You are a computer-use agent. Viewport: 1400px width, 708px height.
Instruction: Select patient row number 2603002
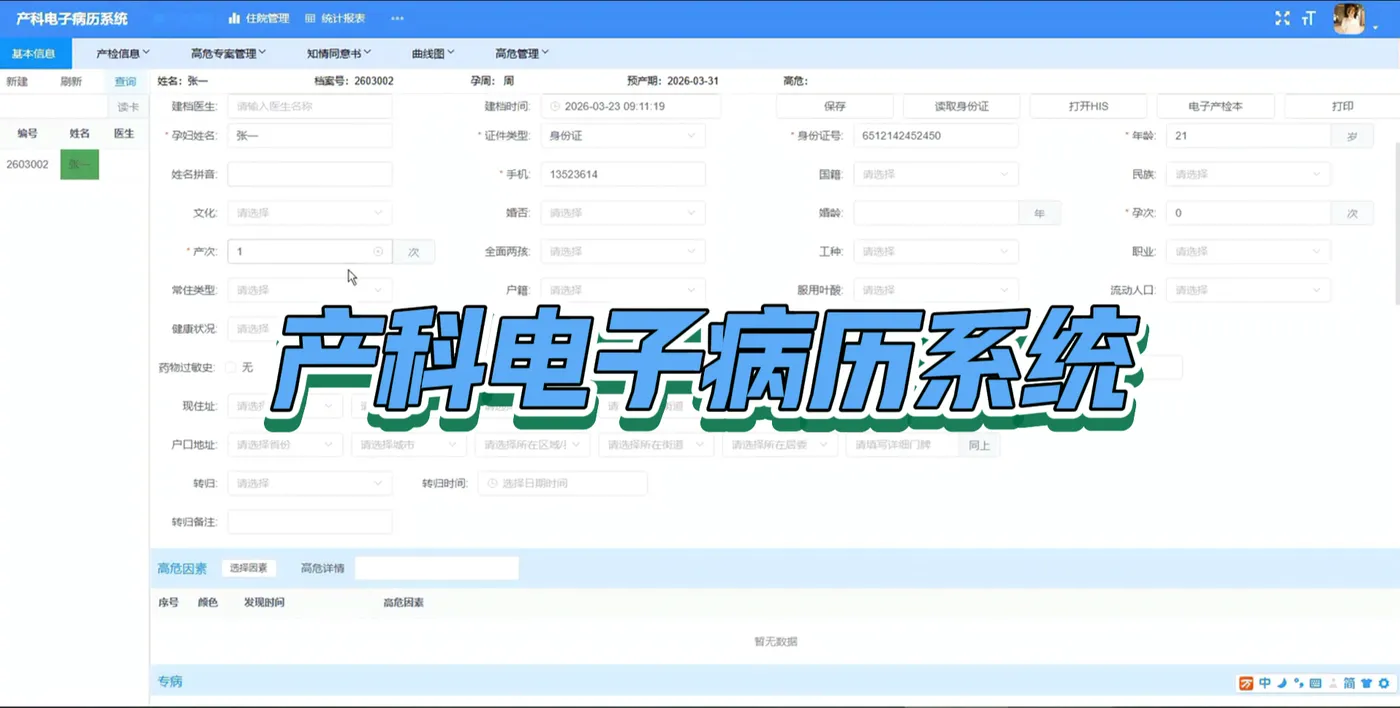pyautogui.click(x=27, y=164)
